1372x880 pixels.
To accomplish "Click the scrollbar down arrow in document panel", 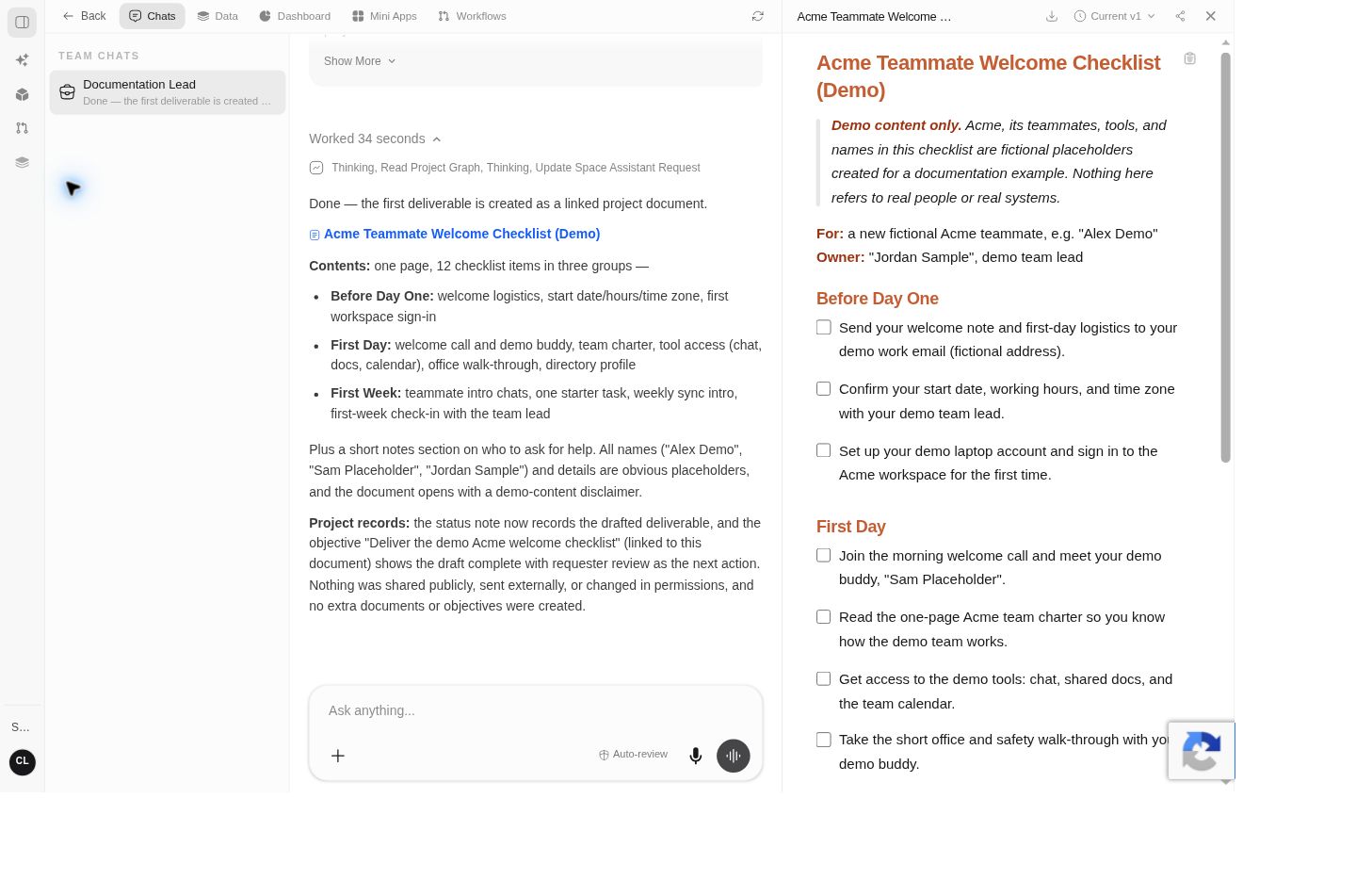I will [x=1225, y=782].
